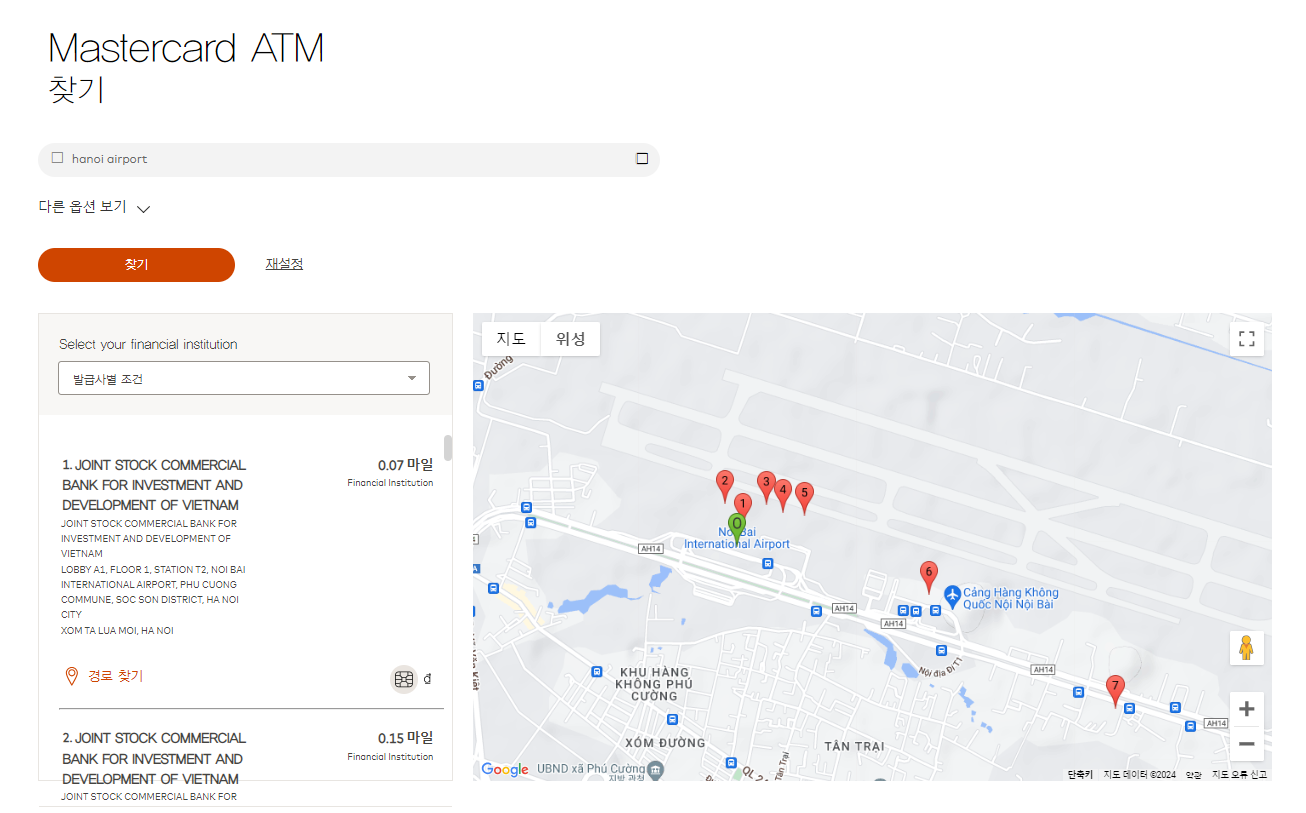Screen dimensions: 1306x813
Task: Click the green 0 search-origin marker
Action: click(x=737, y=526)
